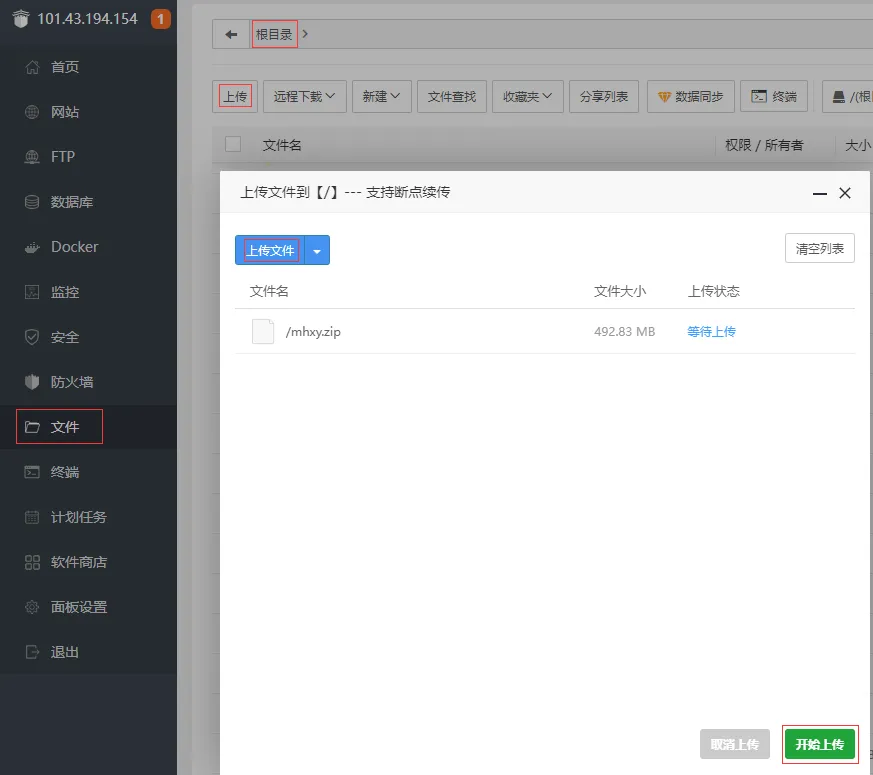Click the grey 取消上传 button
Viewport: 873px width, 775px height.
coord(734,744)
